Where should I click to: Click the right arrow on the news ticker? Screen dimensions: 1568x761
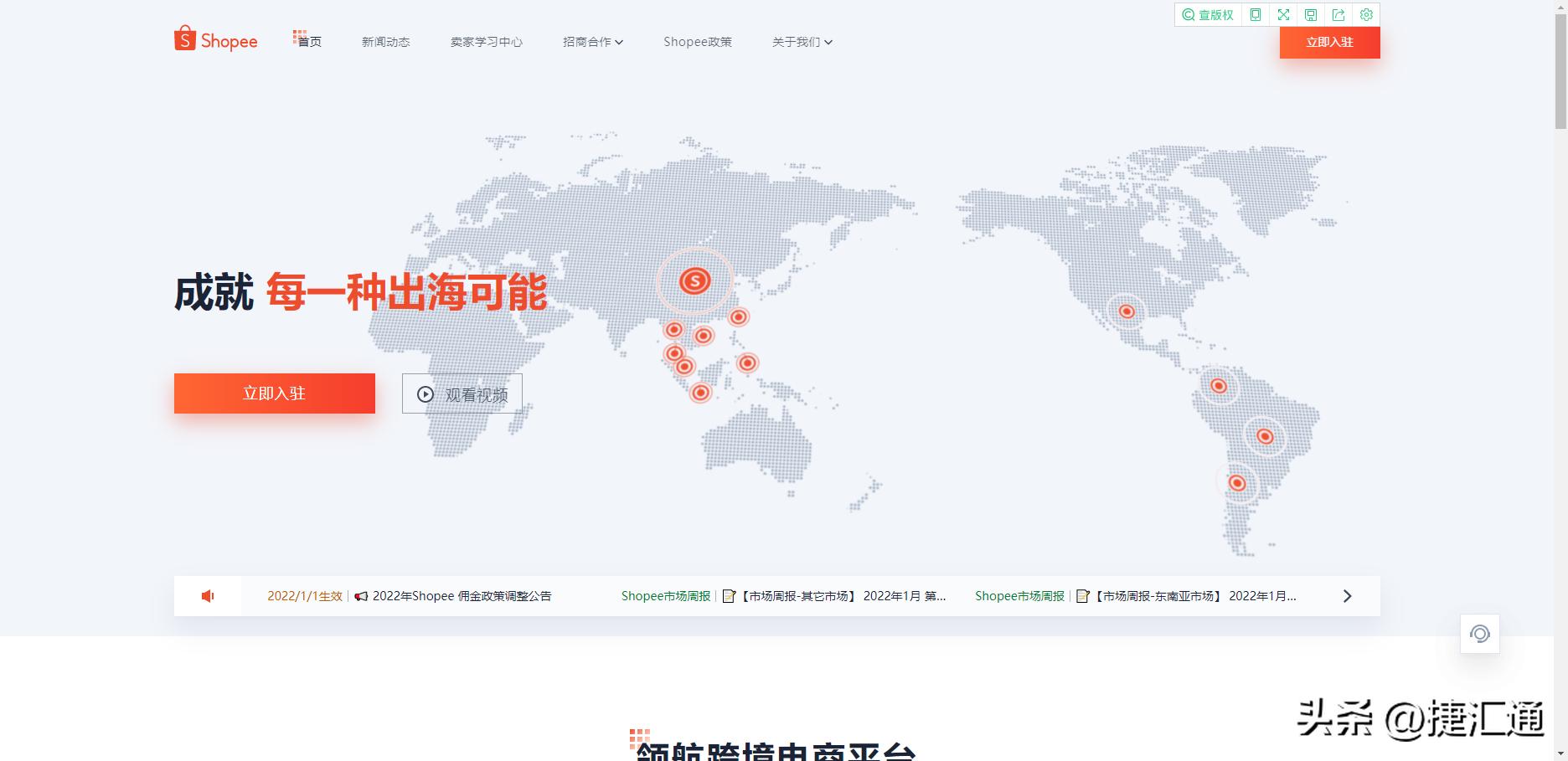point(1348,595)
